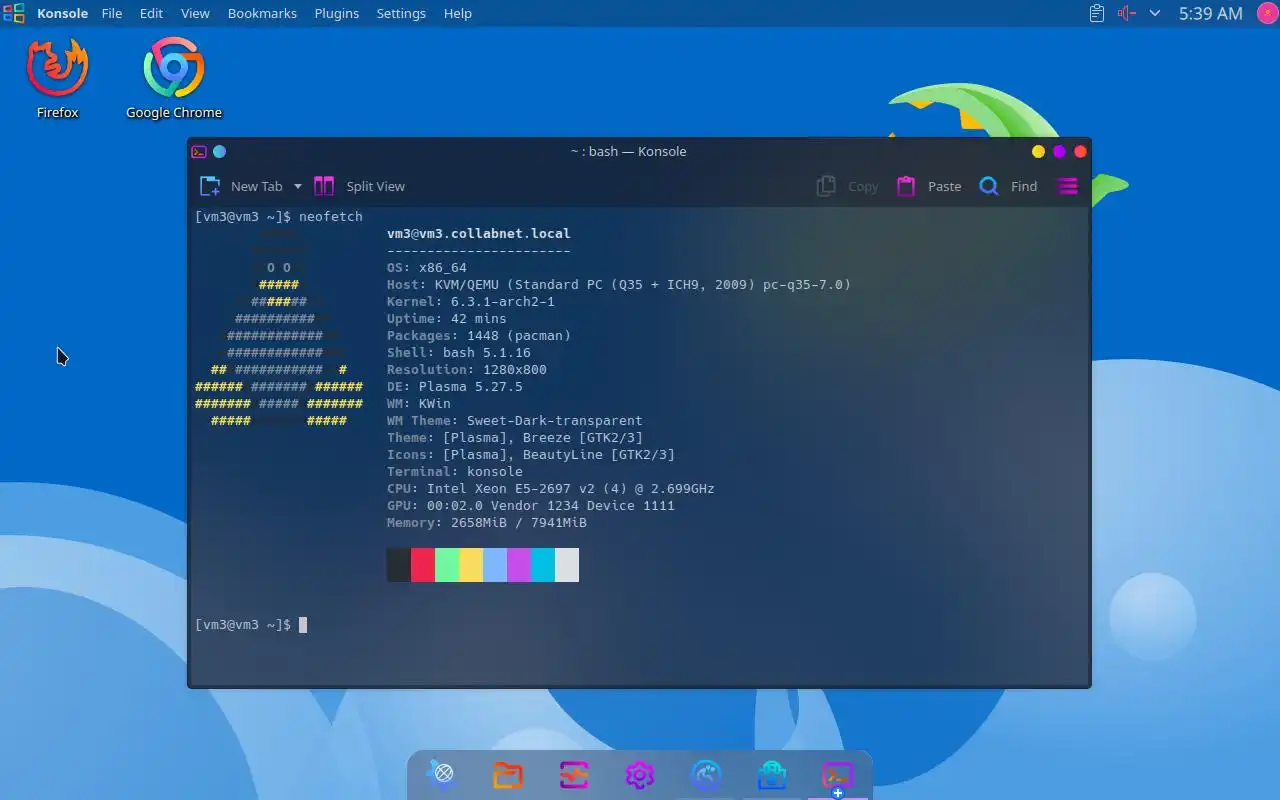This screenshot has height=800, width=1280.
Task: Click the Konsole window menu icon in the title bar
Action: pyautogui.click(x=199, y=152)
